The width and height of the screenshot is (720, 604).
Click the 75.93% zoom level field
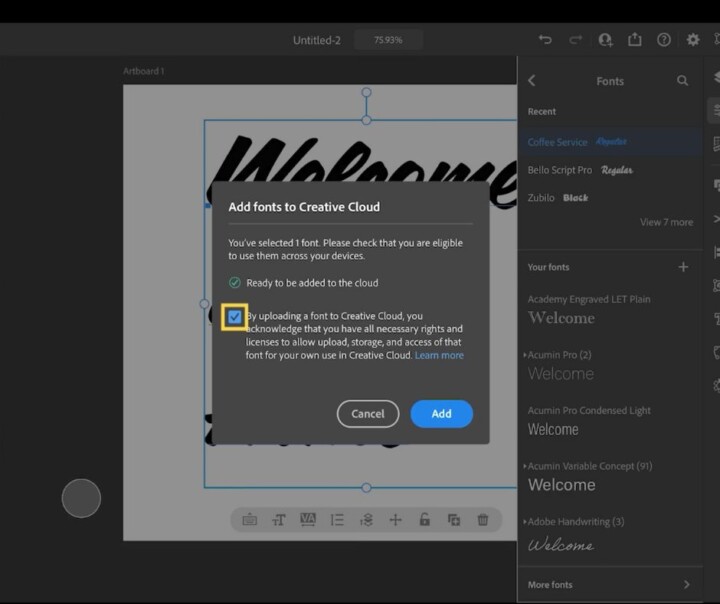pos(388,40)
